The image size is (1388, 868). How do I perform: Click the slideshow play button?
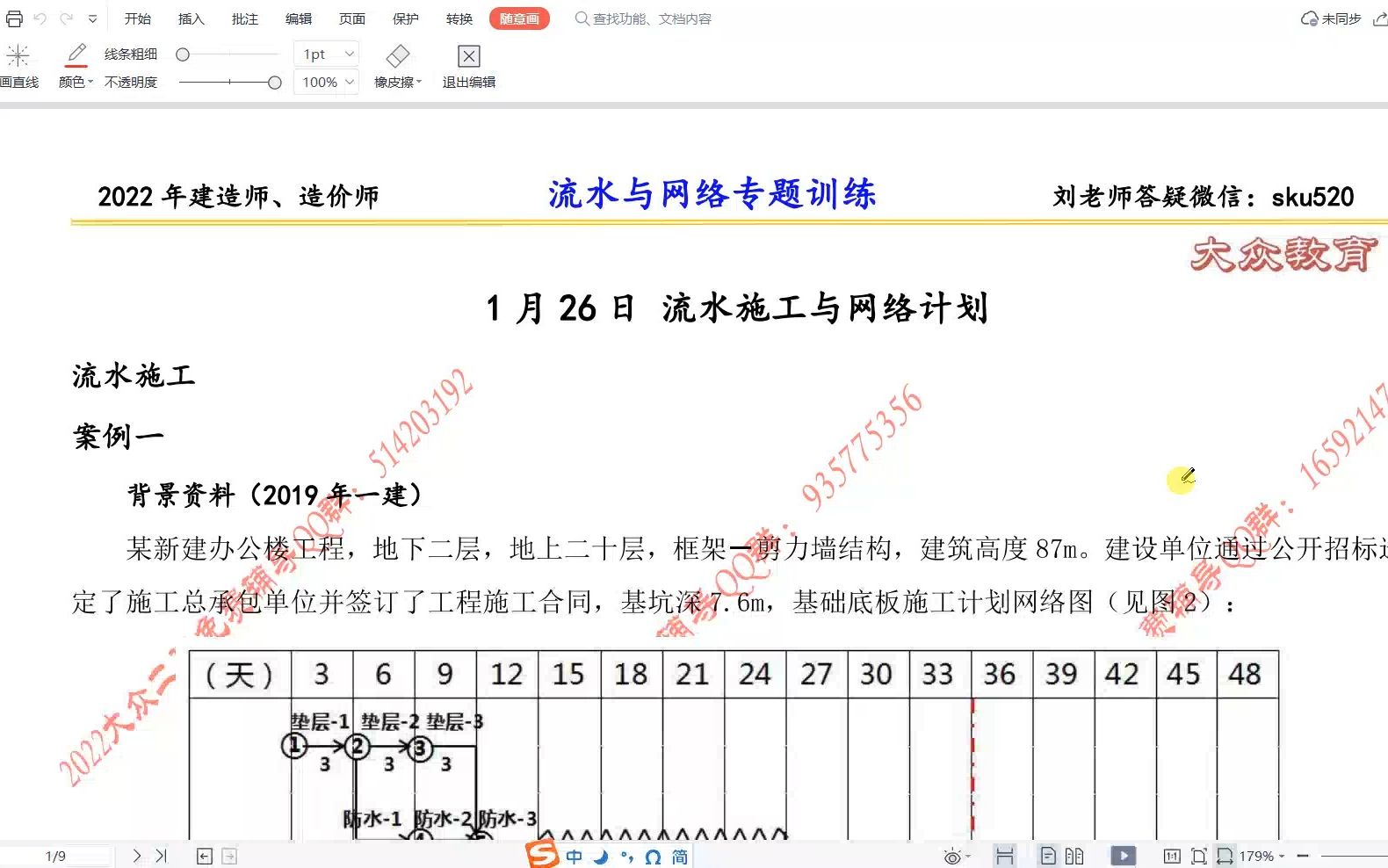click(1124, 856)
